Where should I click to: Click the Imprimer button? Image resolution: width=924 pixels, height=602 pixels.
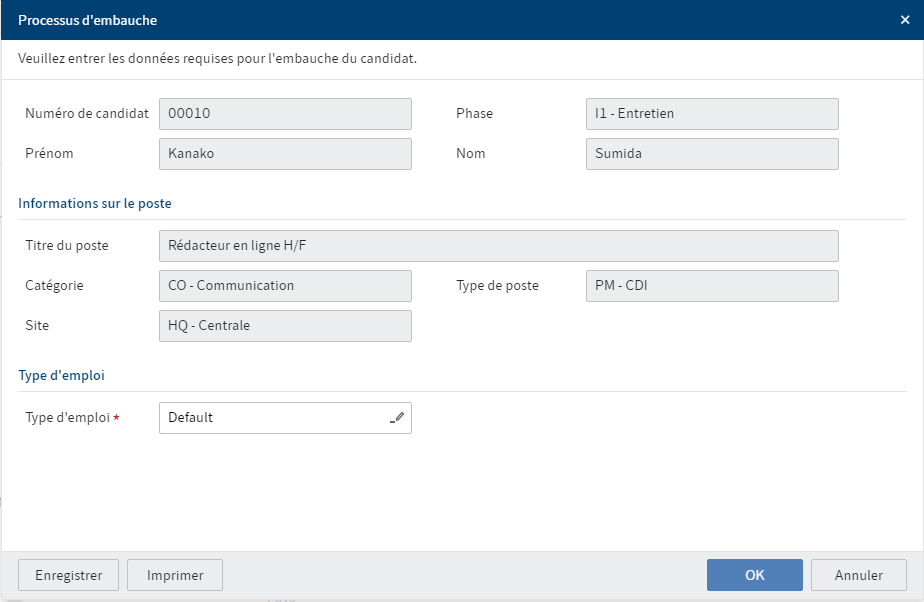[x=175, y=575]
